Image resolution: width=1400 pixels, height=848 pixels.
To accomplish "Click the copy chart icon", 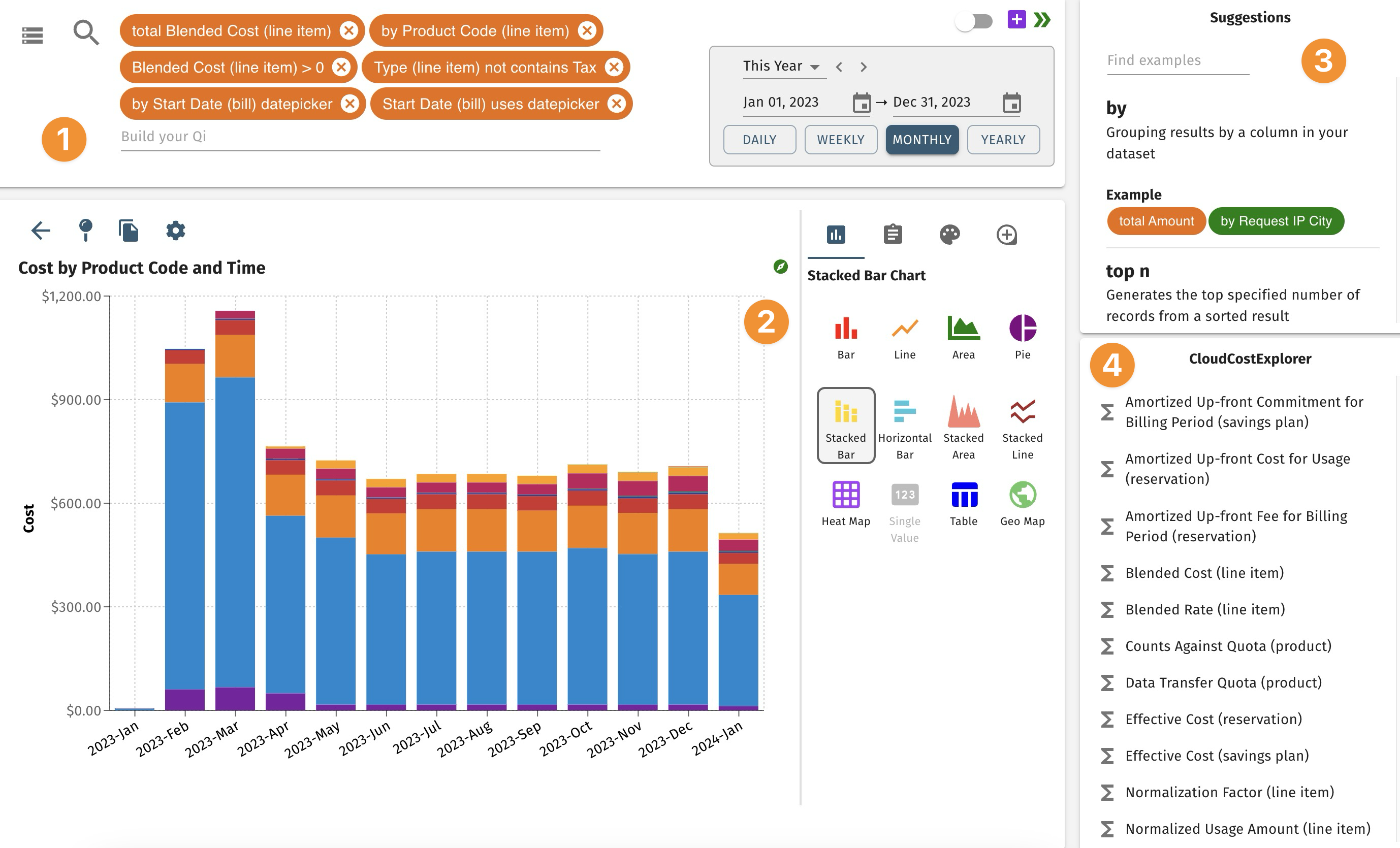I will click(129, 231).
